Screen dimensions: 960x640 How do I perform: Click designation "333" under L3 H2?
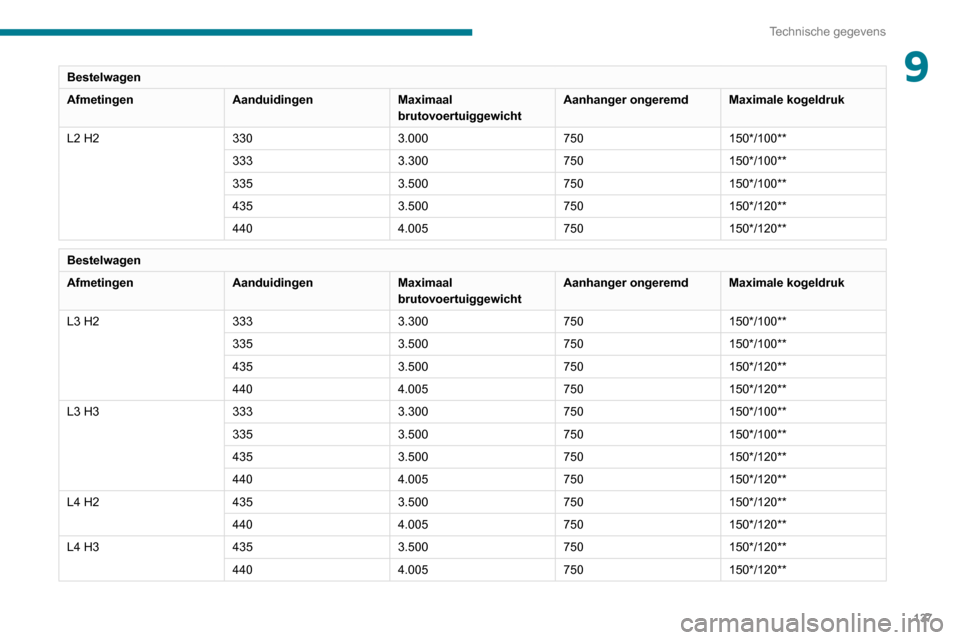point(242,322)
